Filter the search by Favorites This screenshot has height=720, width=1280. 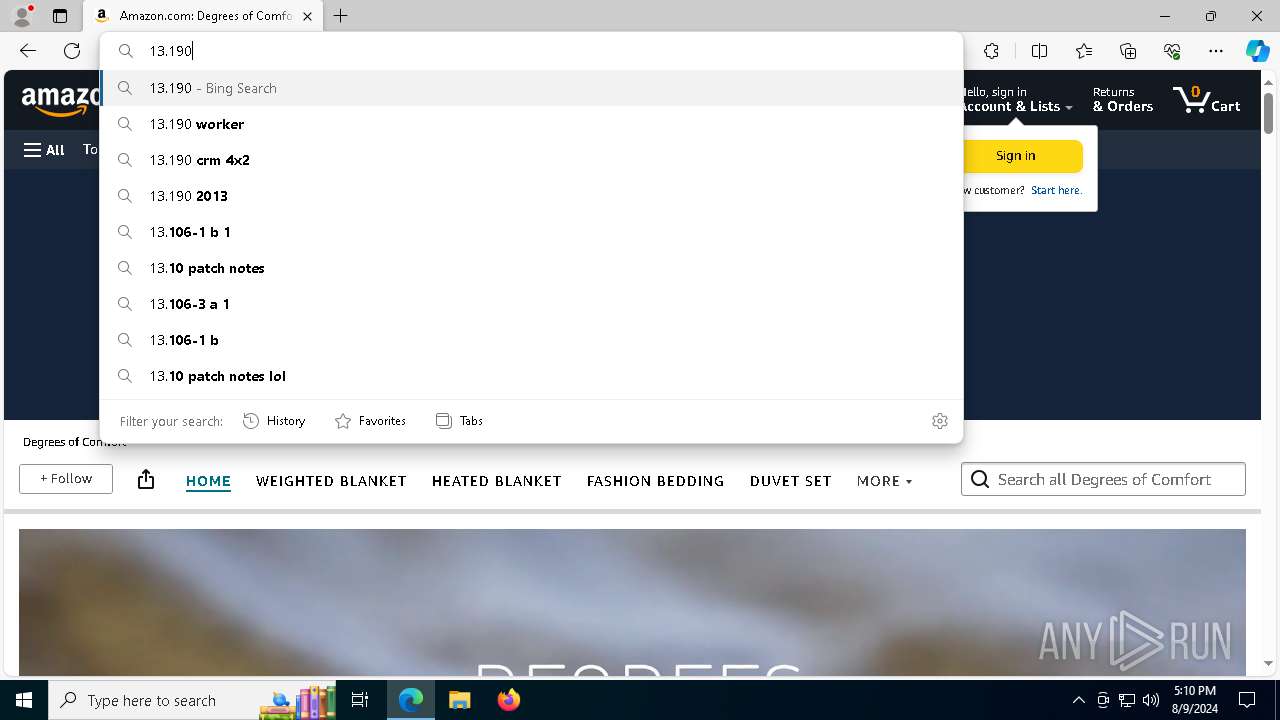click(x=370, y=421)
